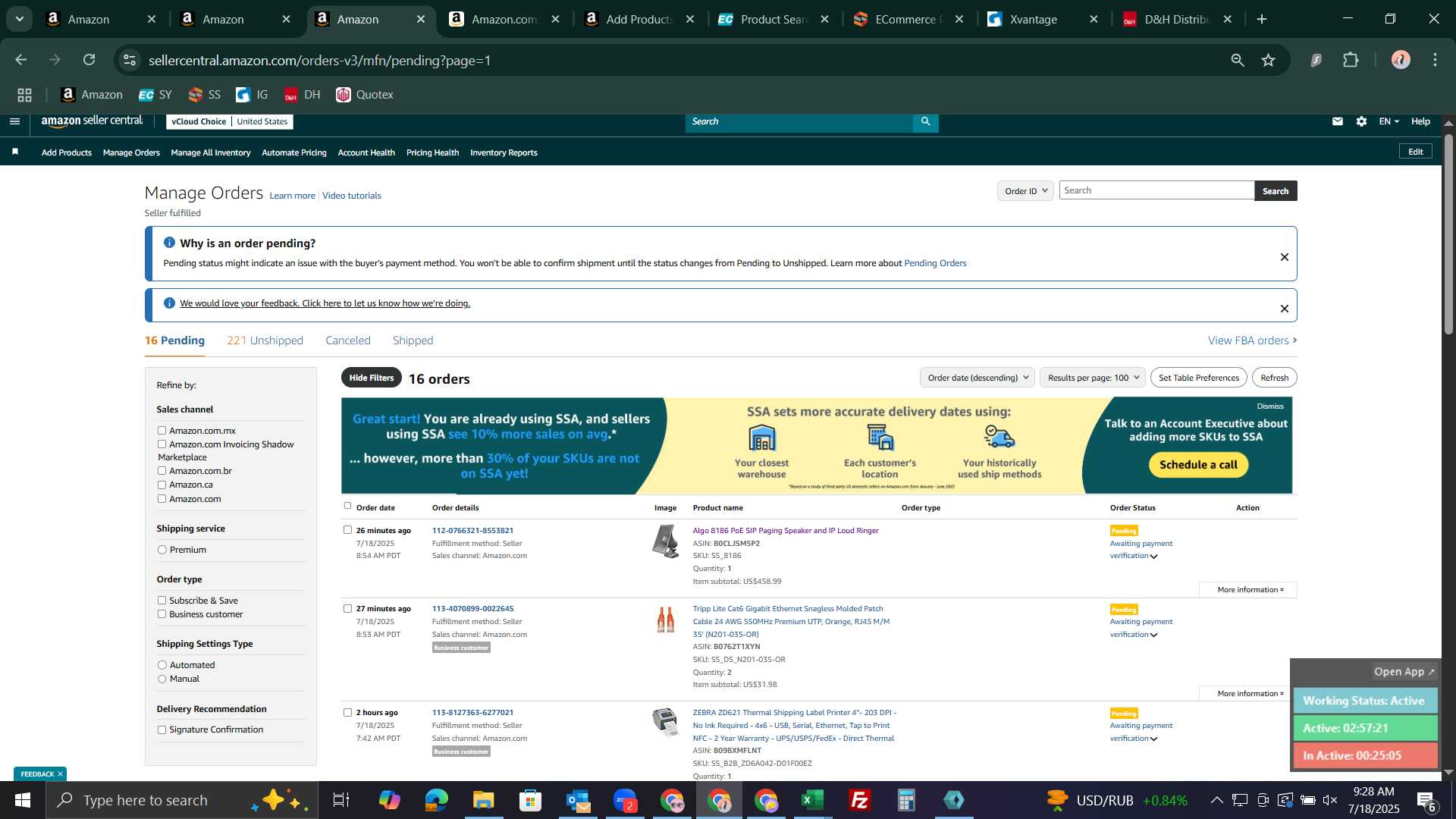Open Excel from the taskbar
The image size is (1456, 819).
813,800
